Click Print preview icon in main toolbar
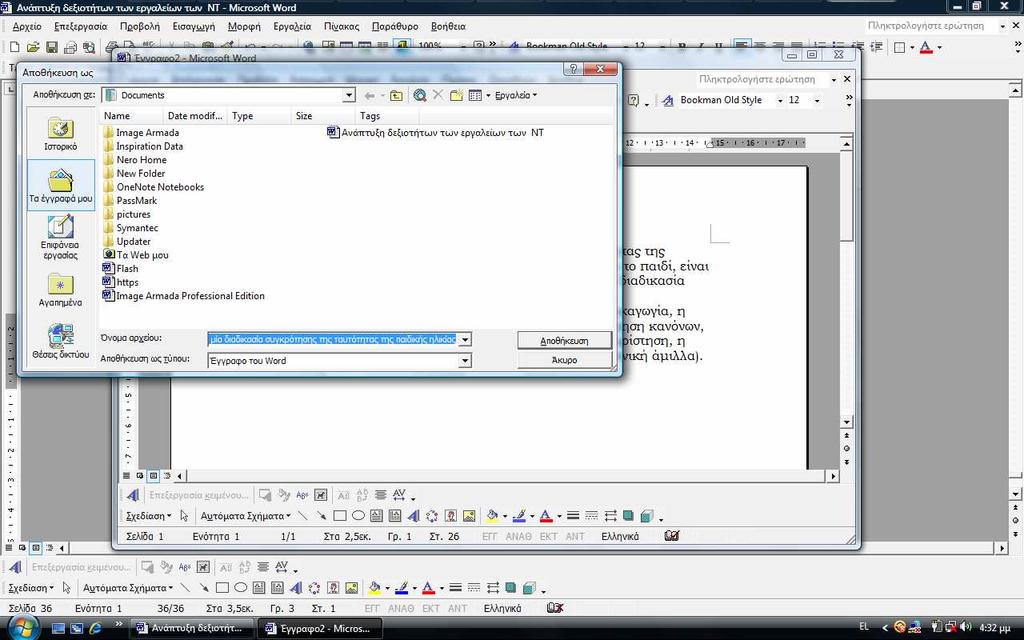This screenshot has width=1024, height=640. 89,47
